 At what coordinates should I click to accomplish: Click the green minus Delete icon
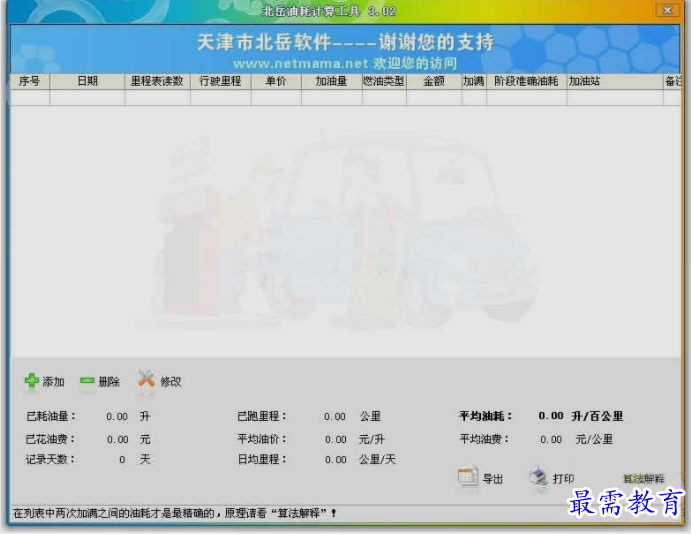[87, 380]
